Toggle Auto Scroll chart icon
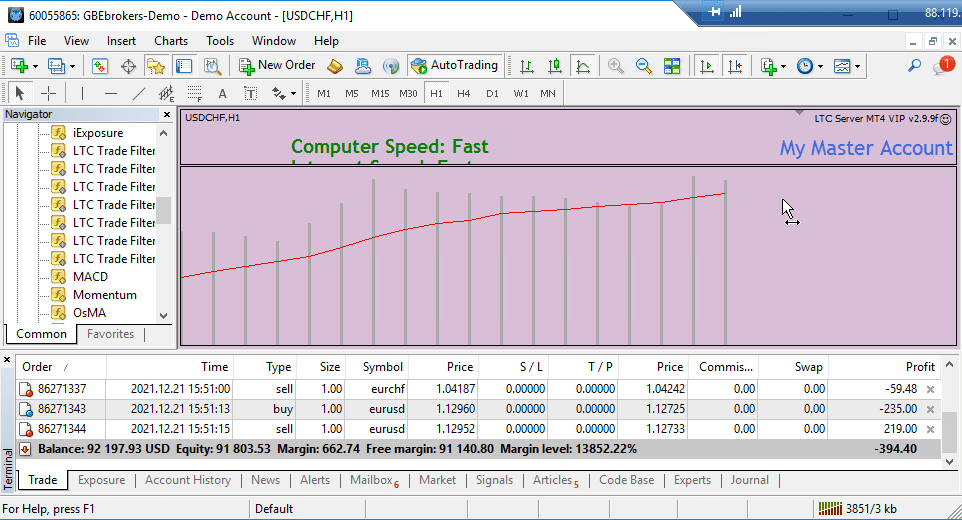 tap(707, 66)
